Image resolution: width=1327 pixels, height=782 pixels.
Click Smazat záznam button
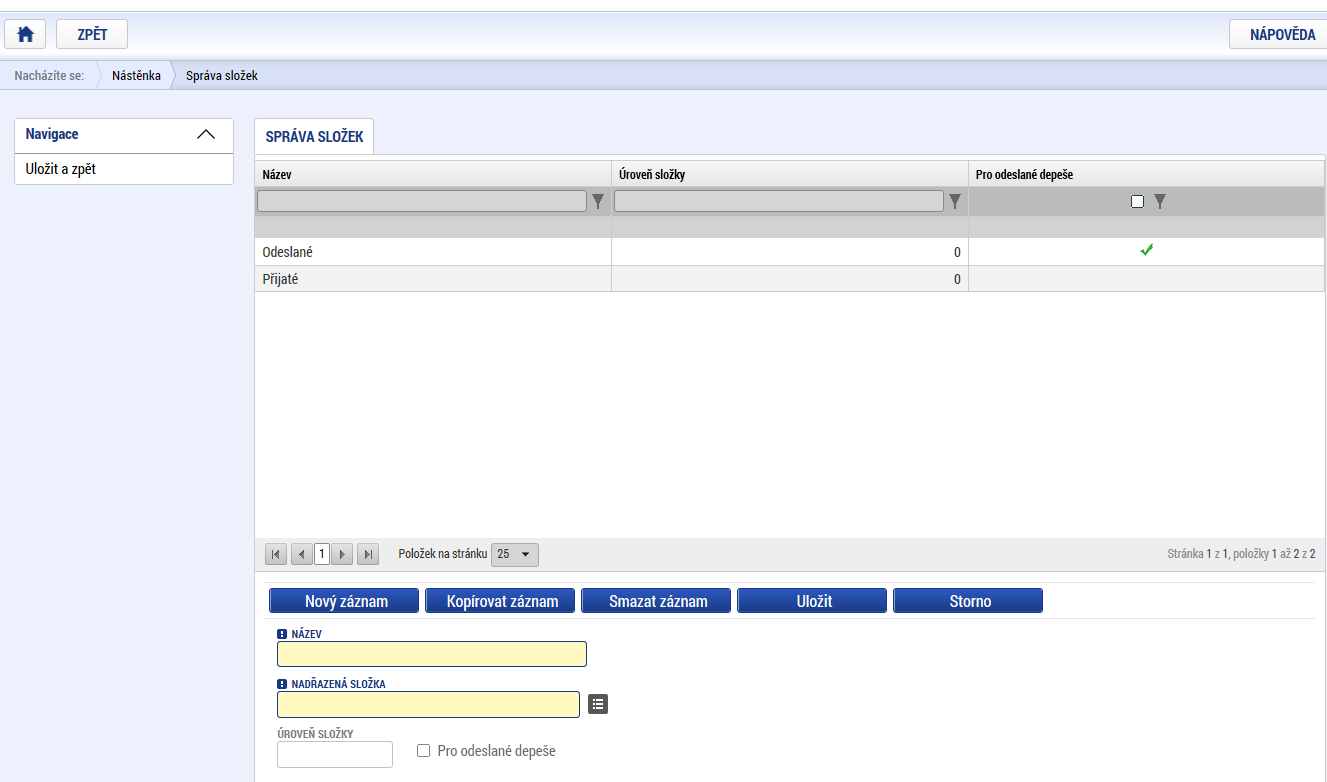658,601
